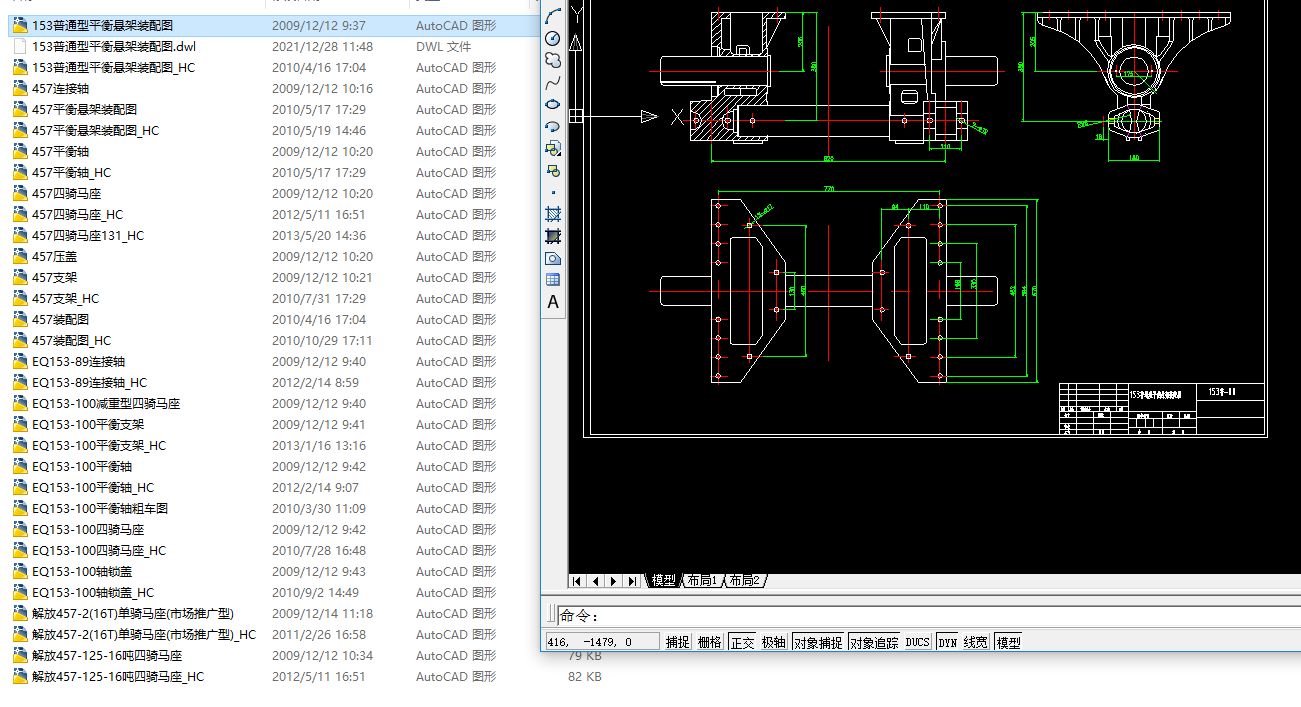The image size is (1301, 707).
Task: Select file 457平衡轴 in the list
Action: pyautogui.click(x=60, y=152)
